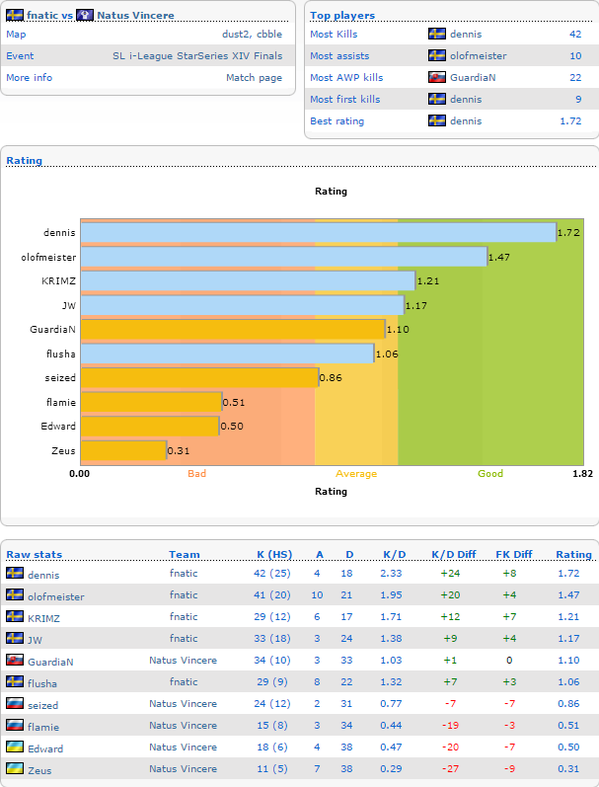Viewport: 599px width, 787px height.
Task: Click the flag in olofmeister raw stats row
Action: coord(15,594)
